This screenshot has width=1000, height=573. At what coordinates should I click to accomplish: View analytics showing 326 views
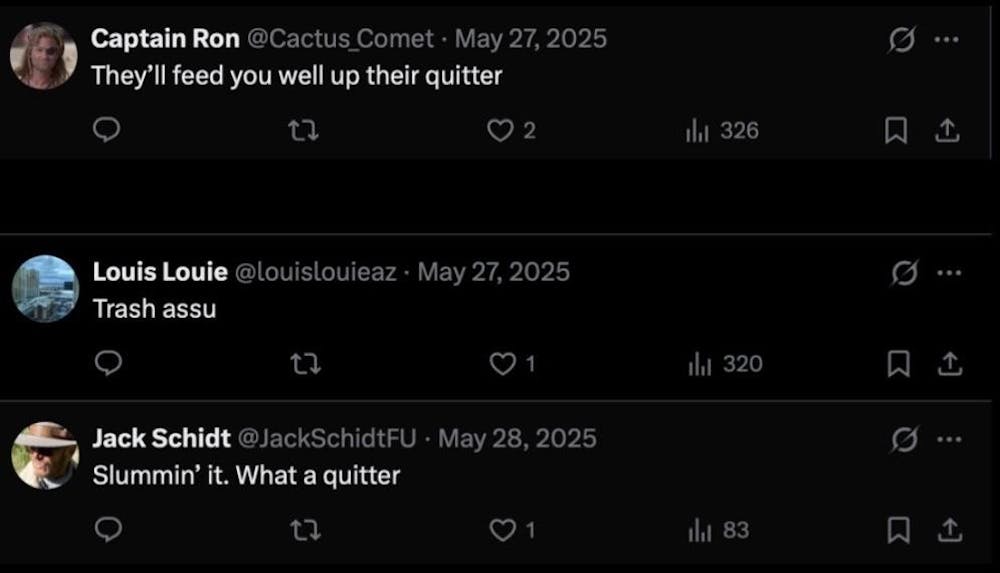722,130
